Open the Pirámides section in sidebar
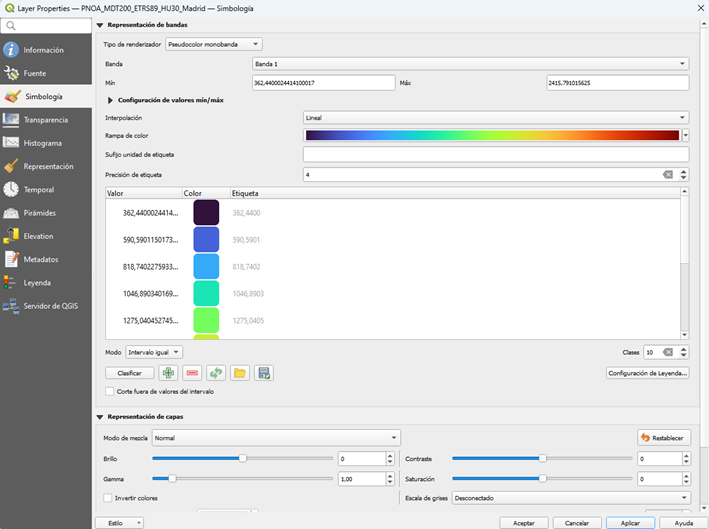The height and width of the screenshot is (529, 709). tap(40, 213)
